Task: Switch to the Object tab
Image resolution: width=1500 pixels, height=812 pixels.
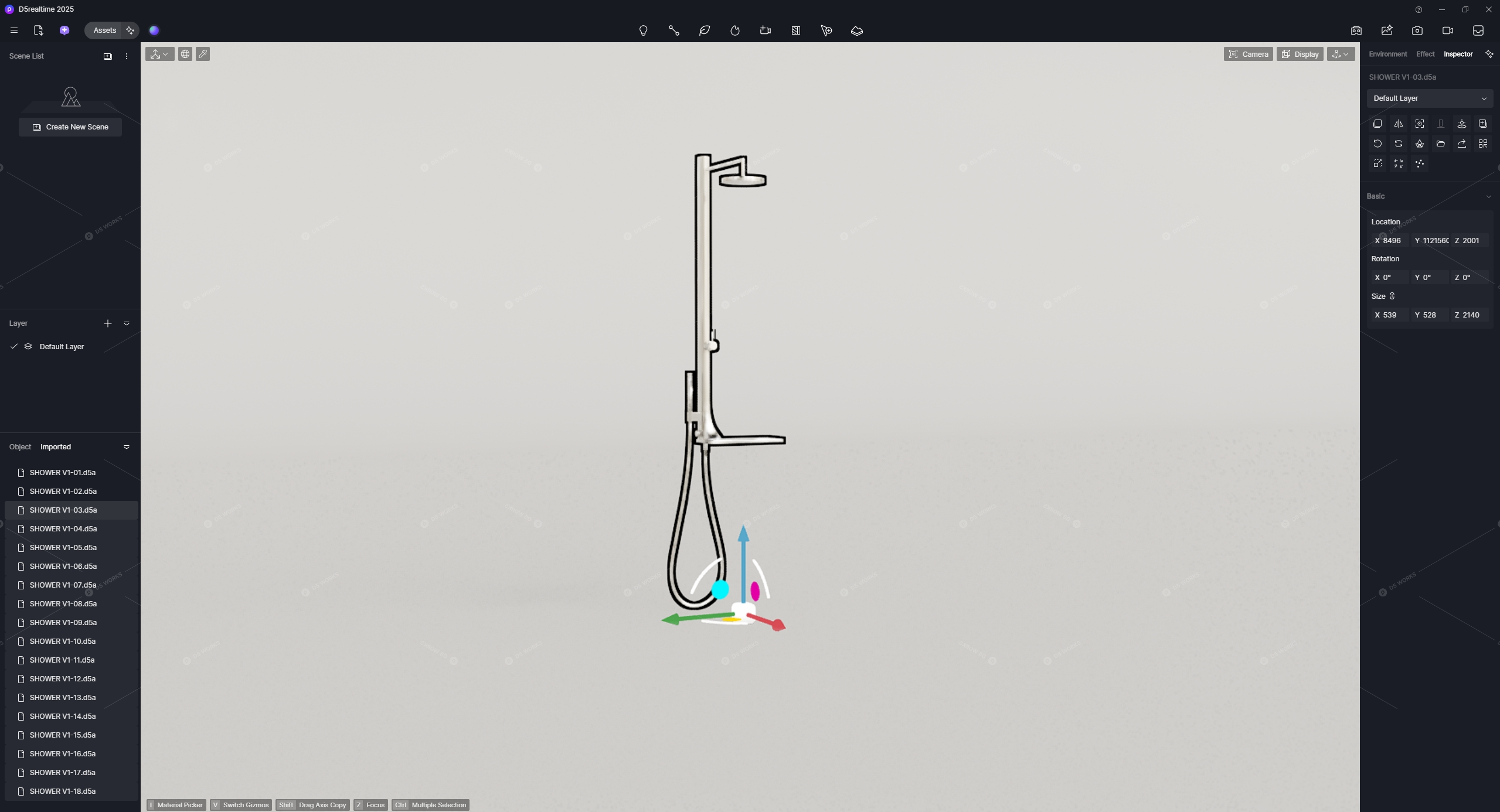Action: tap(20, 447)
